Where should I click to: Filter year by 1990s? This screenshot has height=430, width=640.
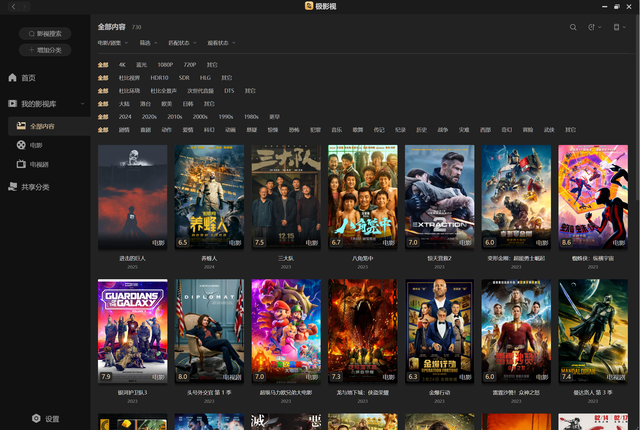pos(226,117)
